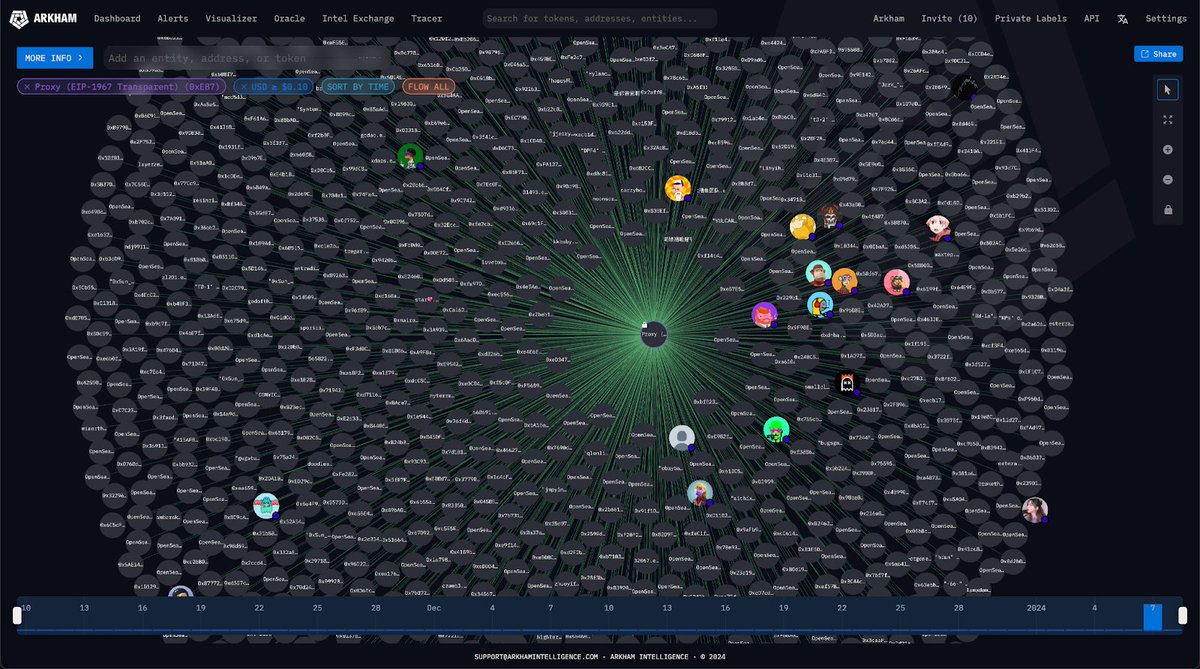Select the pointer cursor tool
1200x669 pixels.
point(1167,90)
